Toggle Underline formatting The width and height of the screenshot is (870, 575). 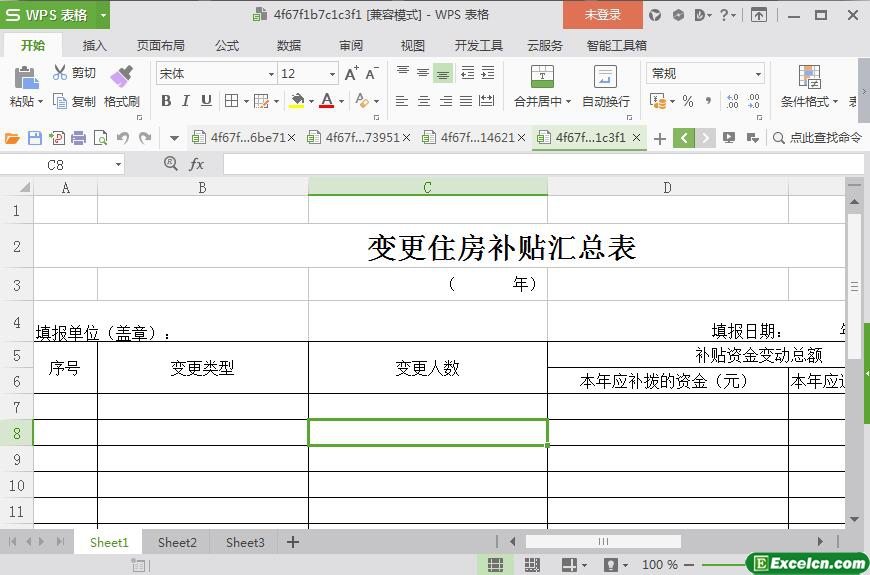click(206, 101)
